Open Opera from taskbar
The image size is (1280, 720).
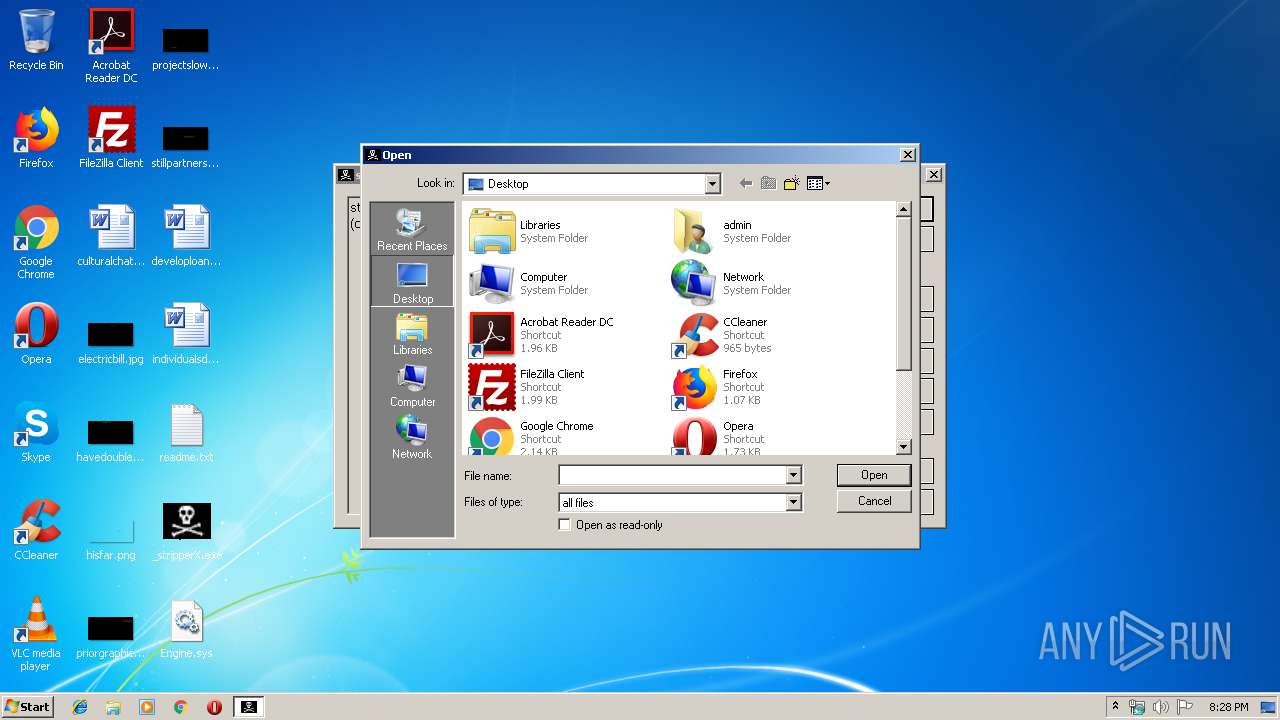click(x=214, y=707)
